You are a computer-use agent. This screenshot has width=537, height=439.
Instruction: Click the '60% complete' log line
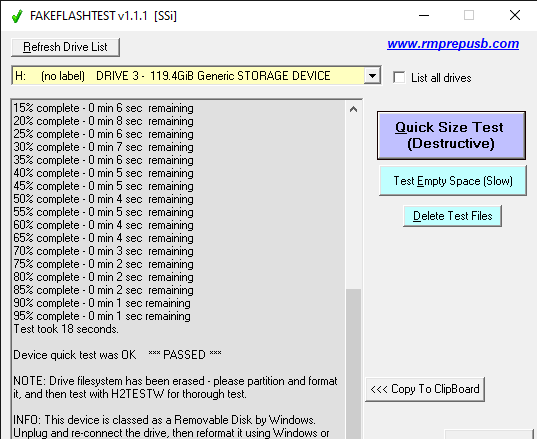[103, 225]
